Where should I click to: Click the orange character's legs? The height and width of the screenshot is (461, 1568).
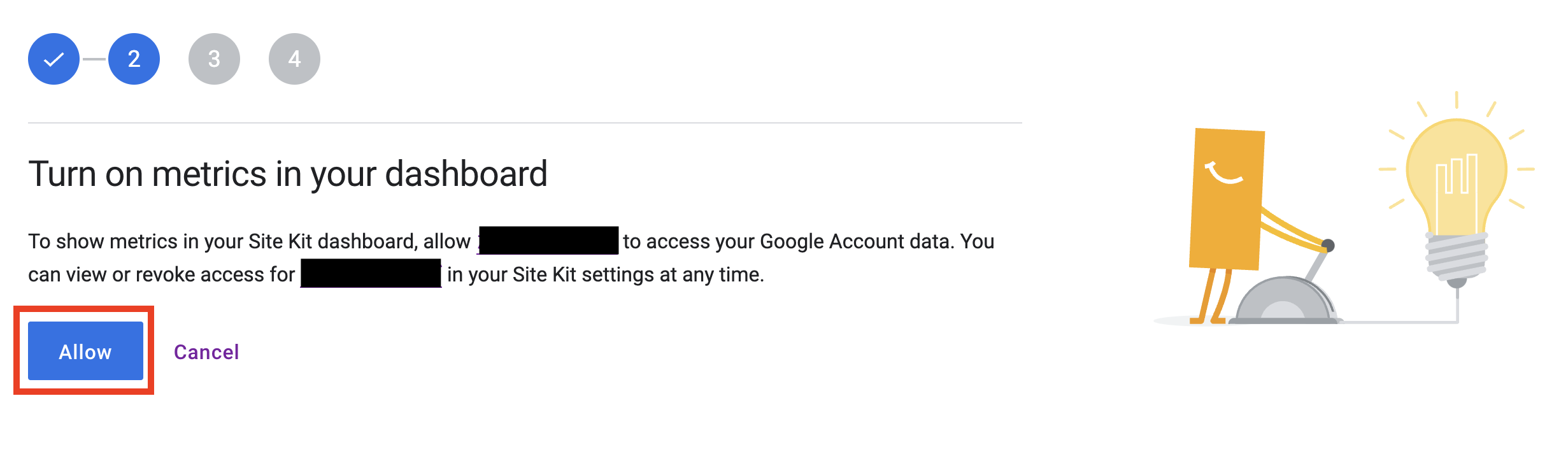pos(1215,295)
